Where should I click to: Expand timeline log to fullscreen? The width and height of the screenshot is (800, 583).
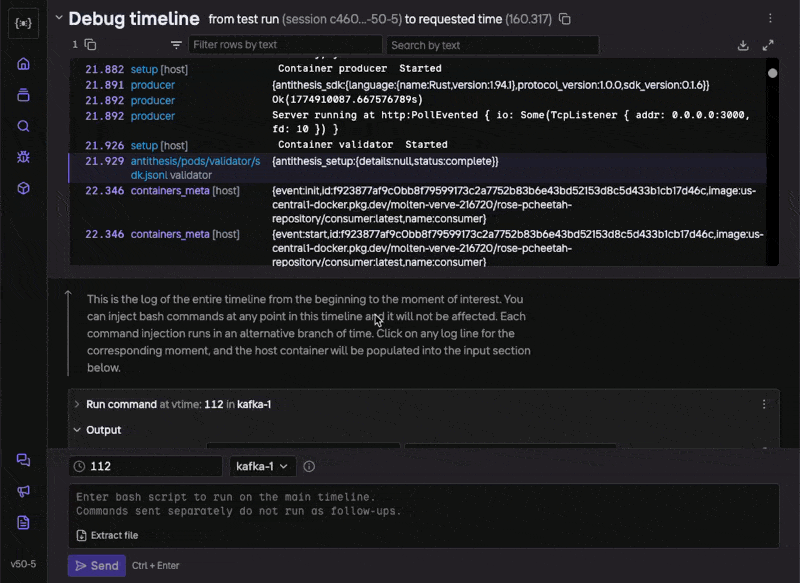coord(768,45)
